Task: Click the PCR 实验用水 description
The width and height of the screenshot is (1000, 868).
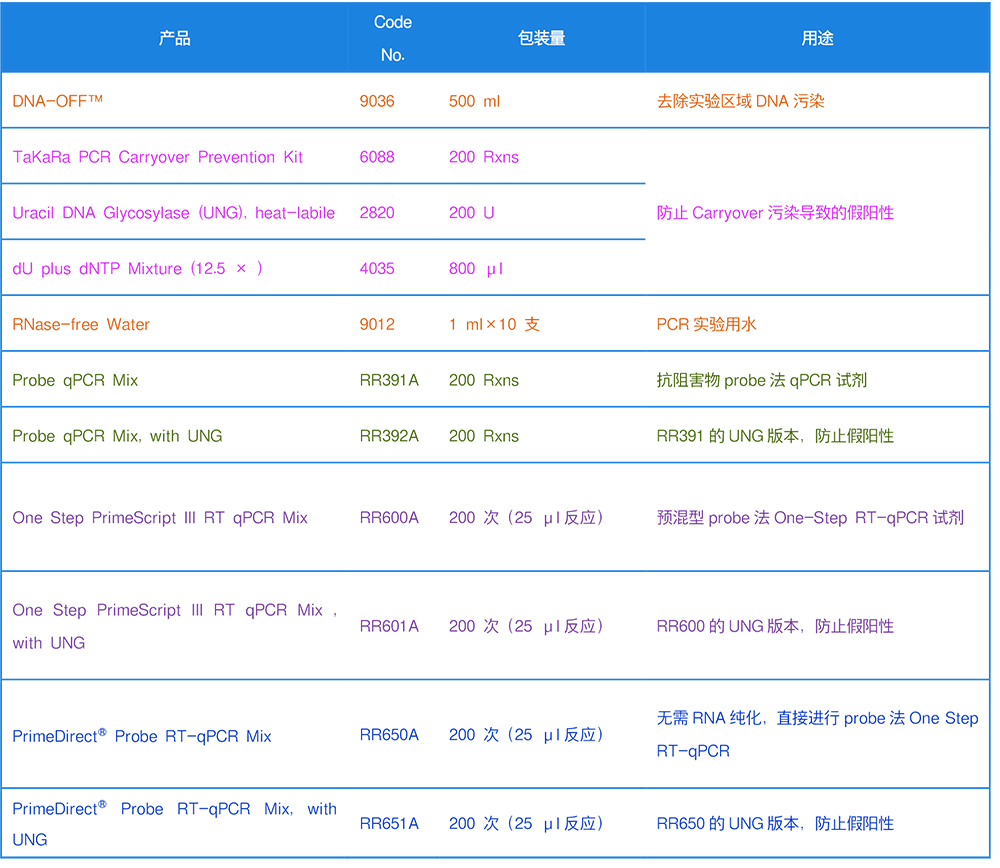Action: (x=707, y=324)
